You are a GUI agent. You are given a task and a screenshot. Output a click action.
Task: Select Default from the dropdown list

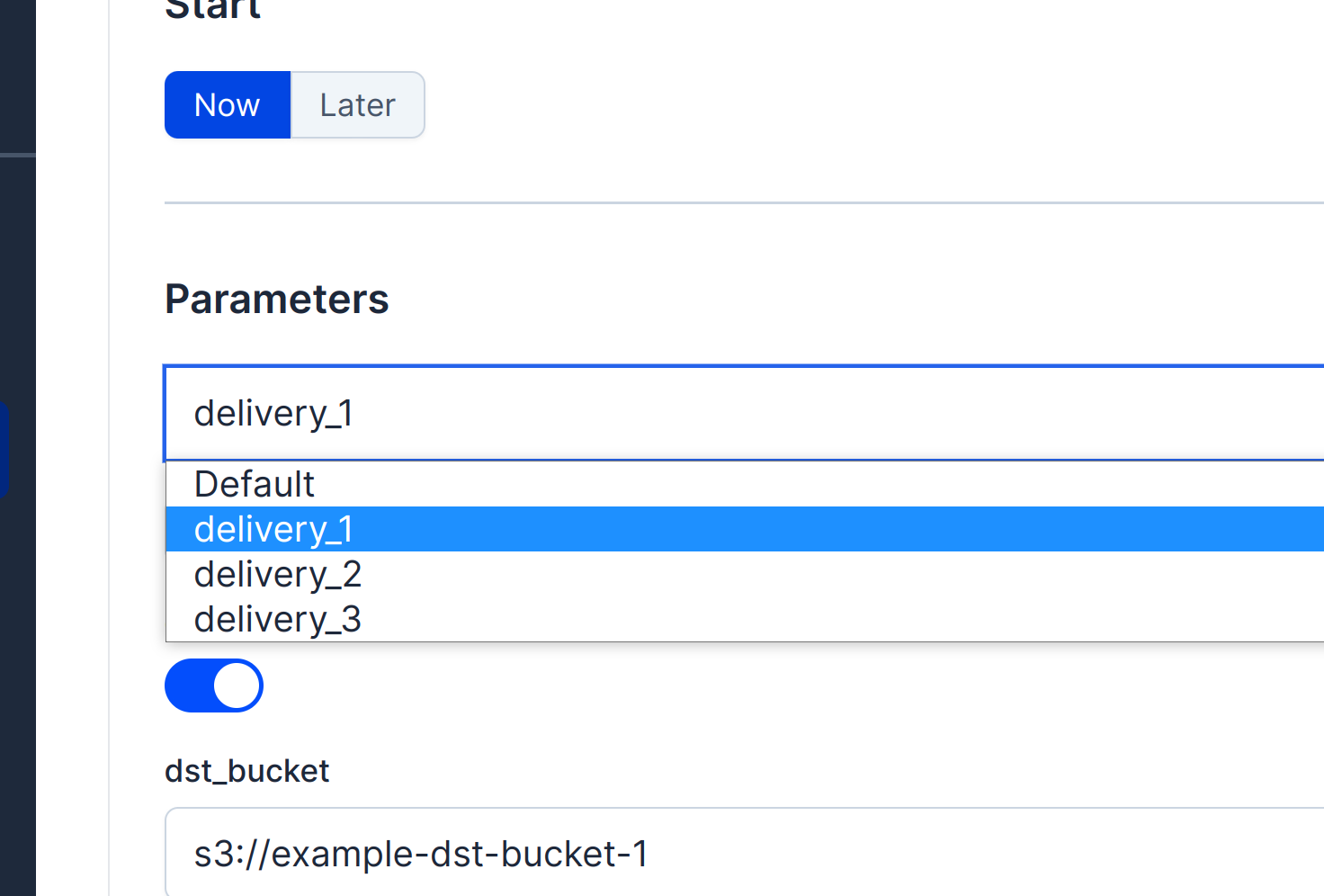(x=255, y=483)
